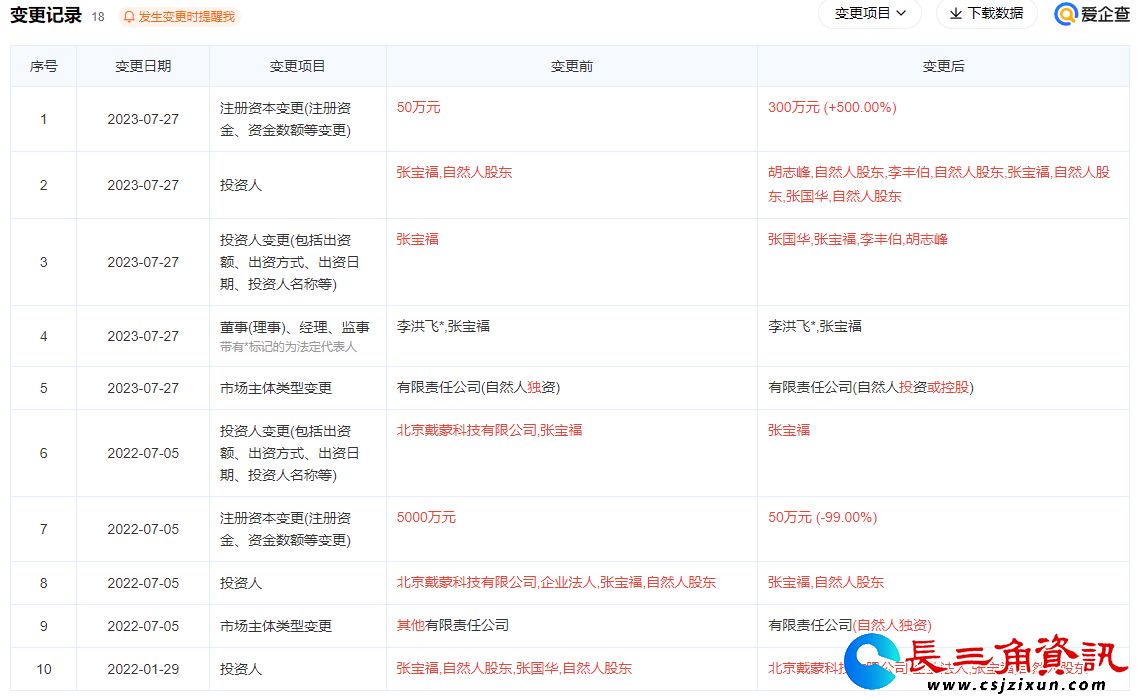Image resolution: width=1137 pixels, height=696 pixels.
Task: Open 李洪飞 in row 4 变更前 column
Action: coord(418,326)
